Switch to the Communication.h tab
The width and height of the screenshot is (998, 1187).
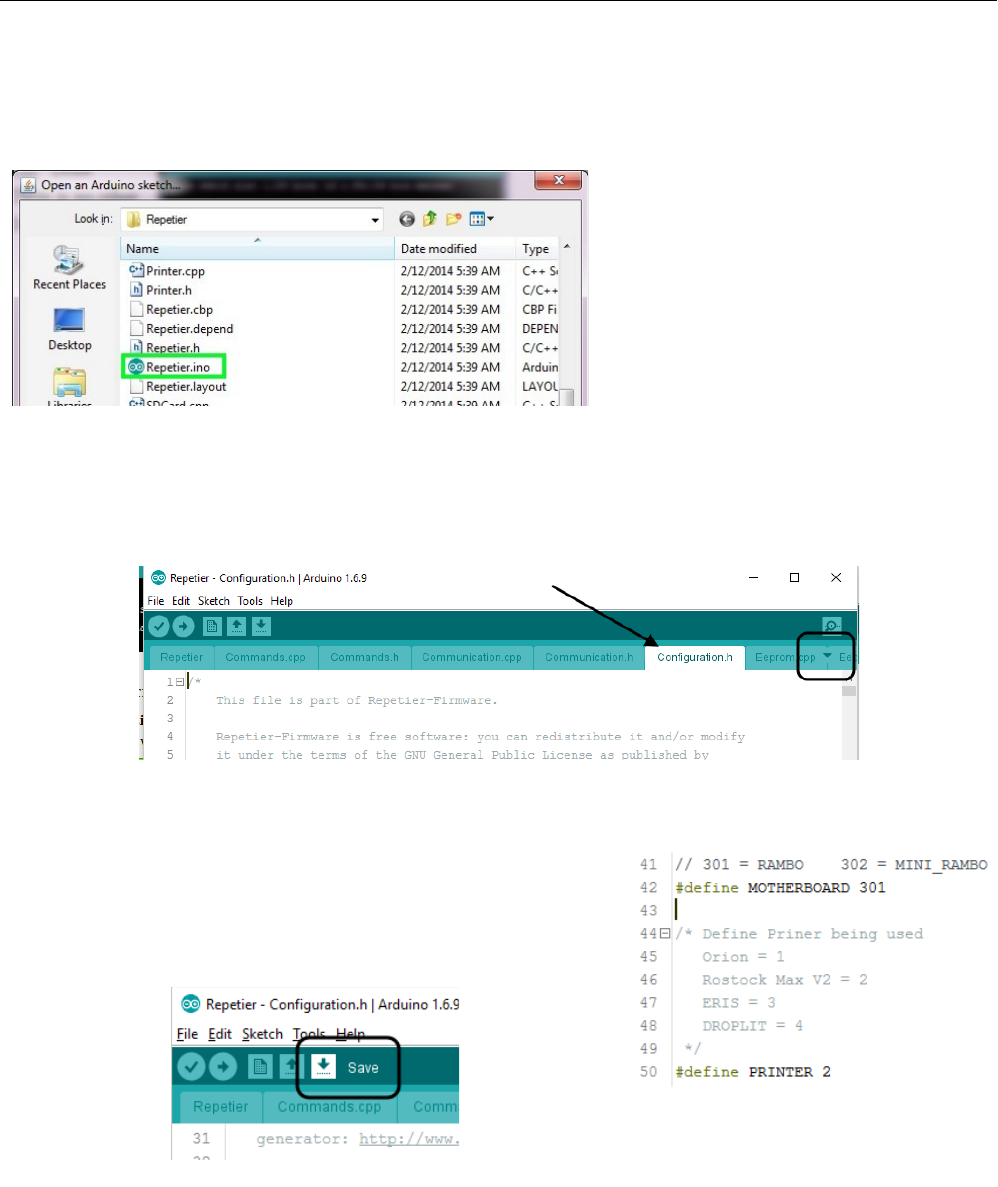click(x=589, y=657)
